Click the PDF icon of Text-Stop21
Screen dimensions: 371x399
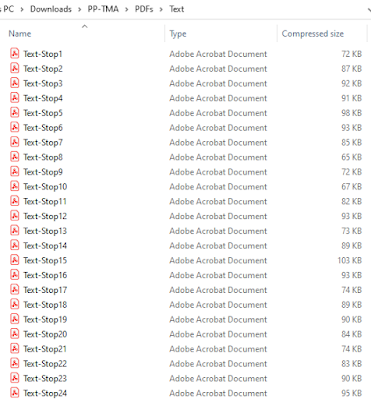(14, 348)
